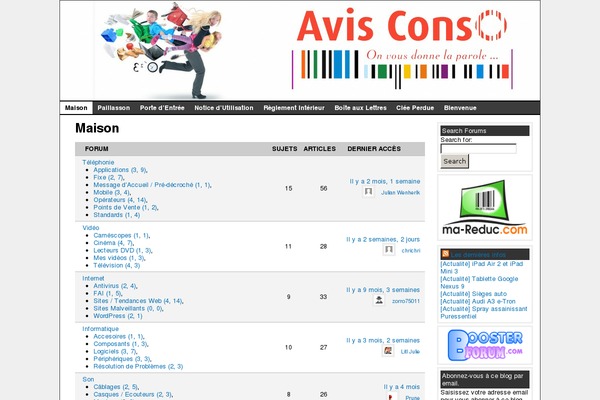600x400 pixels.
Task: Click the Search button
Action: pyautogui.click(x=455, y=161)
